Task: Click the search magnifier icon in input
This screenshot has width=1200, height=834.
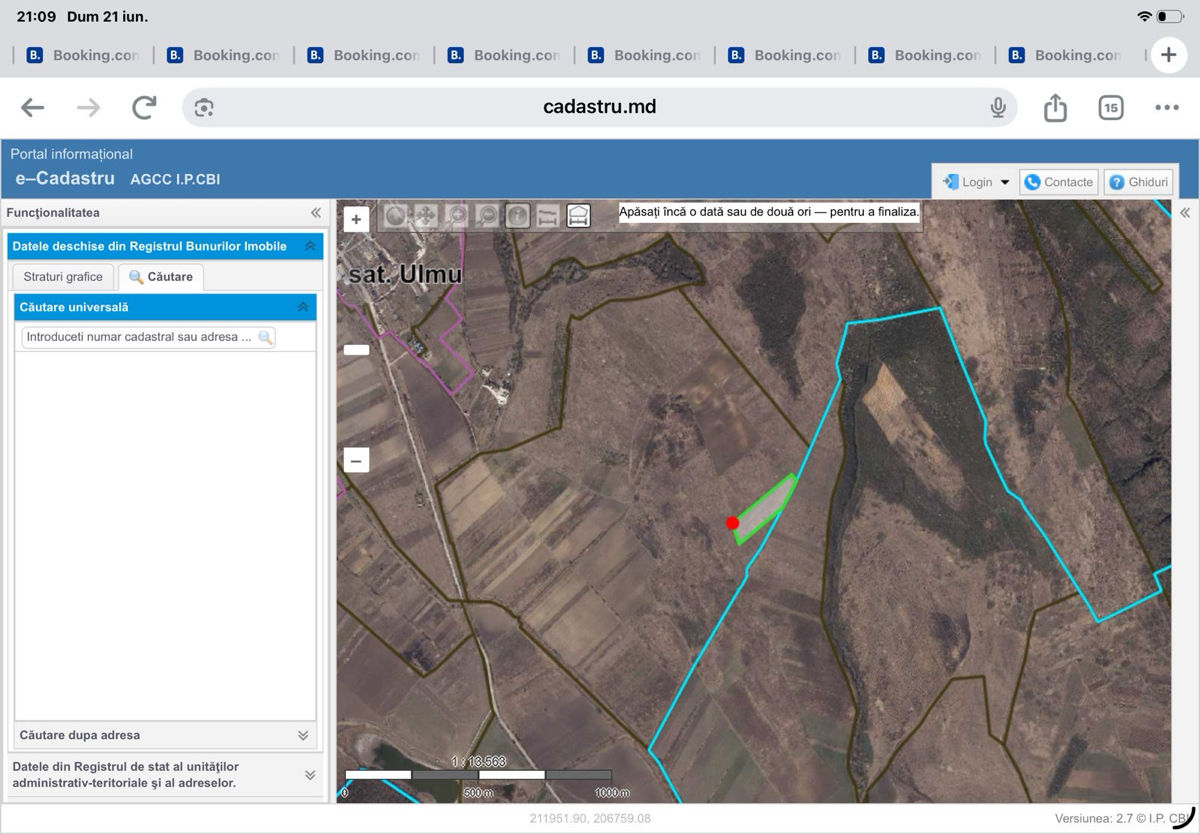Action: click(265, 338)
